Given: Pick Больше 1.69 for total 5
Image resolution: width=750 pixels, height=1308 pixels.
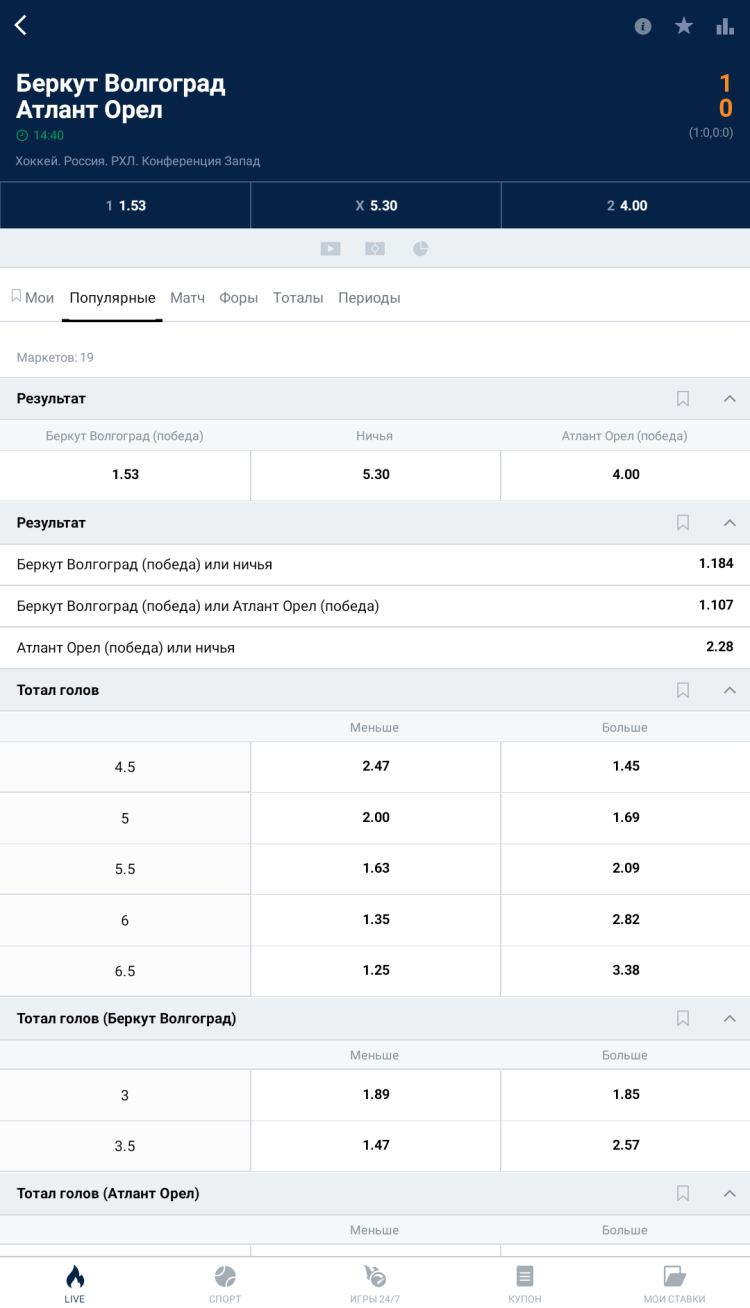Looking at the screenshot, I should click(x=625, y=818).
